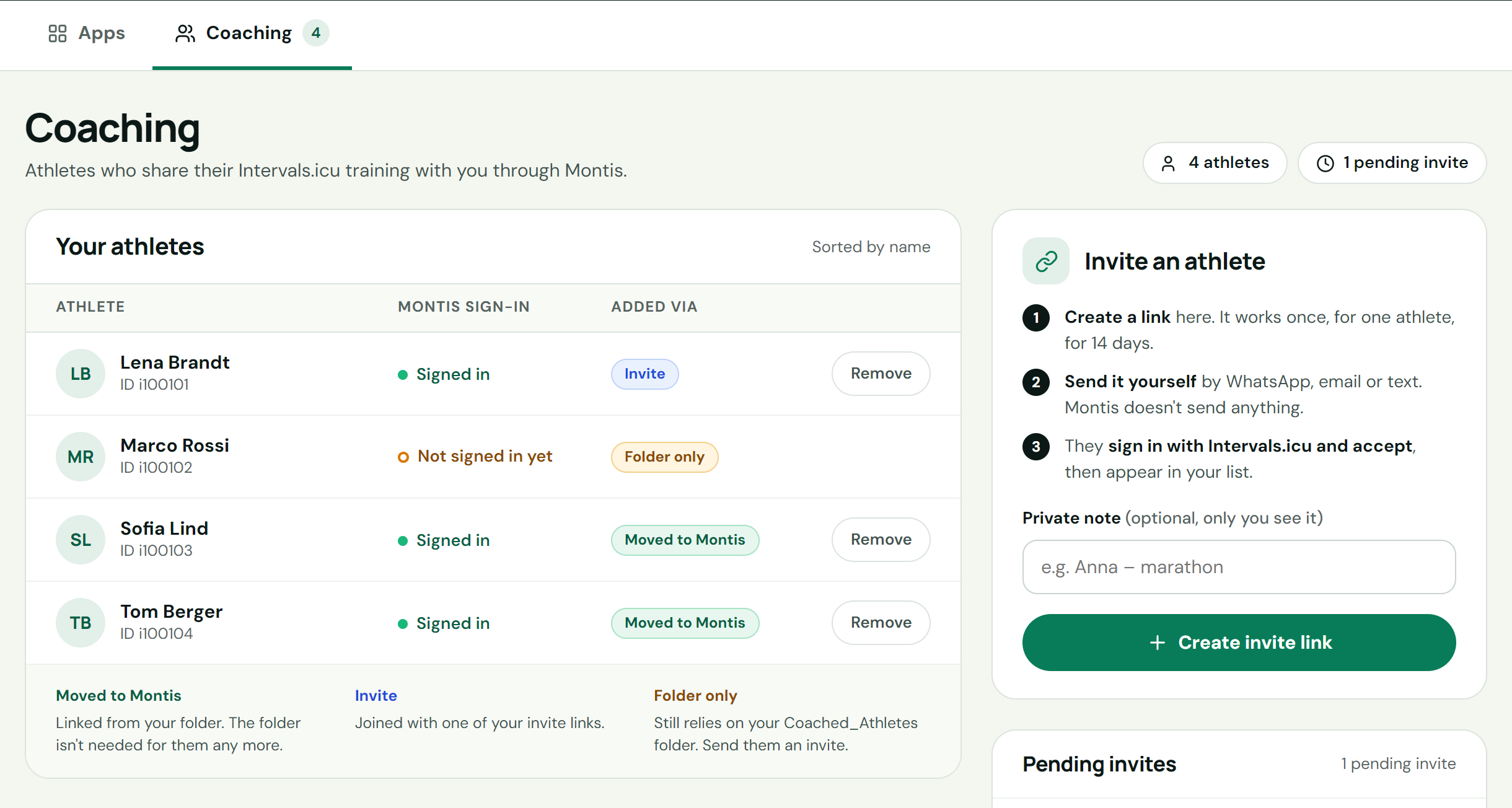Click the name Tom Berger
This screenshot has width=1512, height=808.
tap(171, 612)
